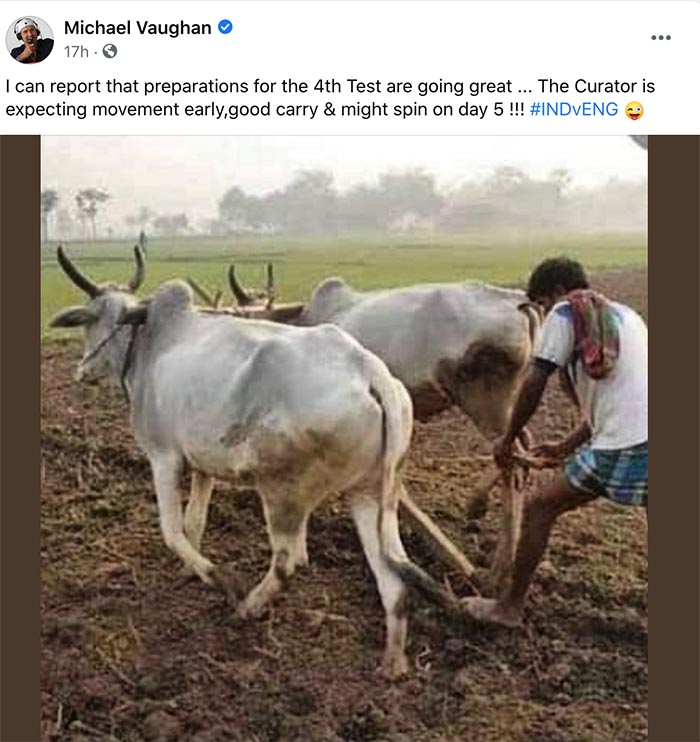This screenshot has height=742, width=700.
Task: Click the checkered lungi worn by the farmer
Action: tap(608, 473)
